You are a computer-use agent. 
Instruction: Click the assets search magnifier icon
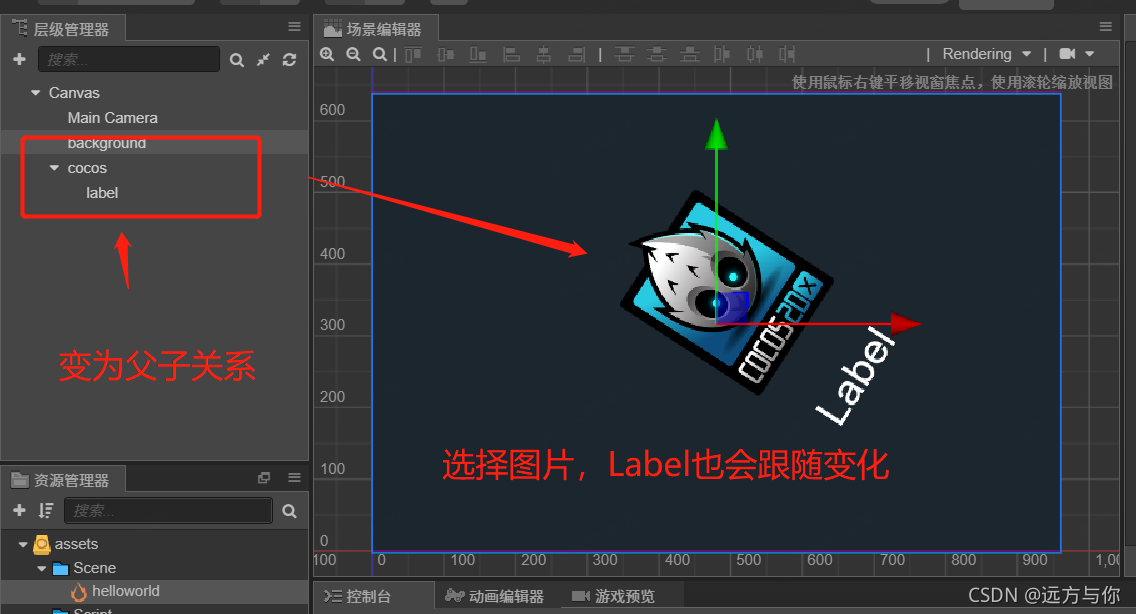click(289, 511)
